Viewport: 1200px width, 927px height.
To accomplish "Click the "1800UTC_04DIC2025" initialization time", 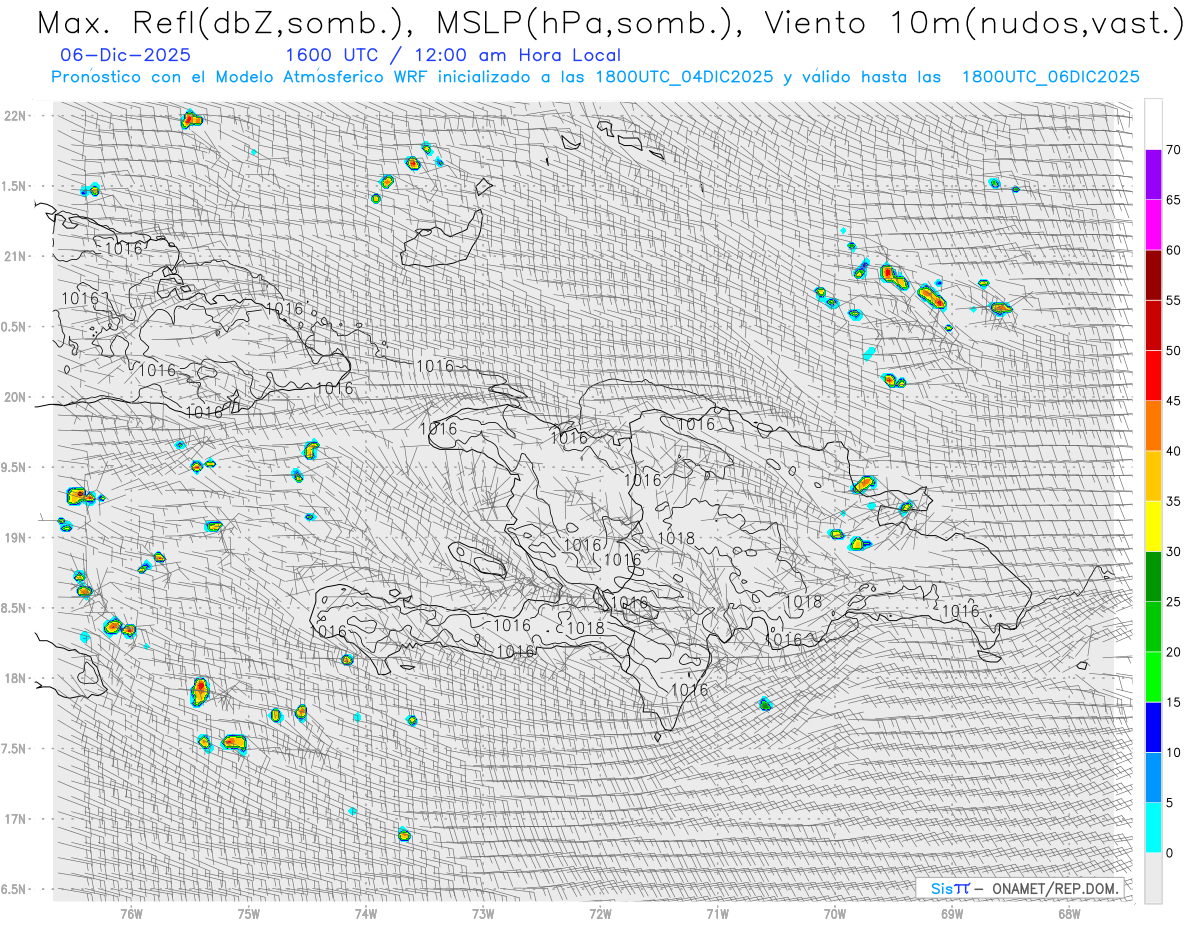I will coord(684,77).
